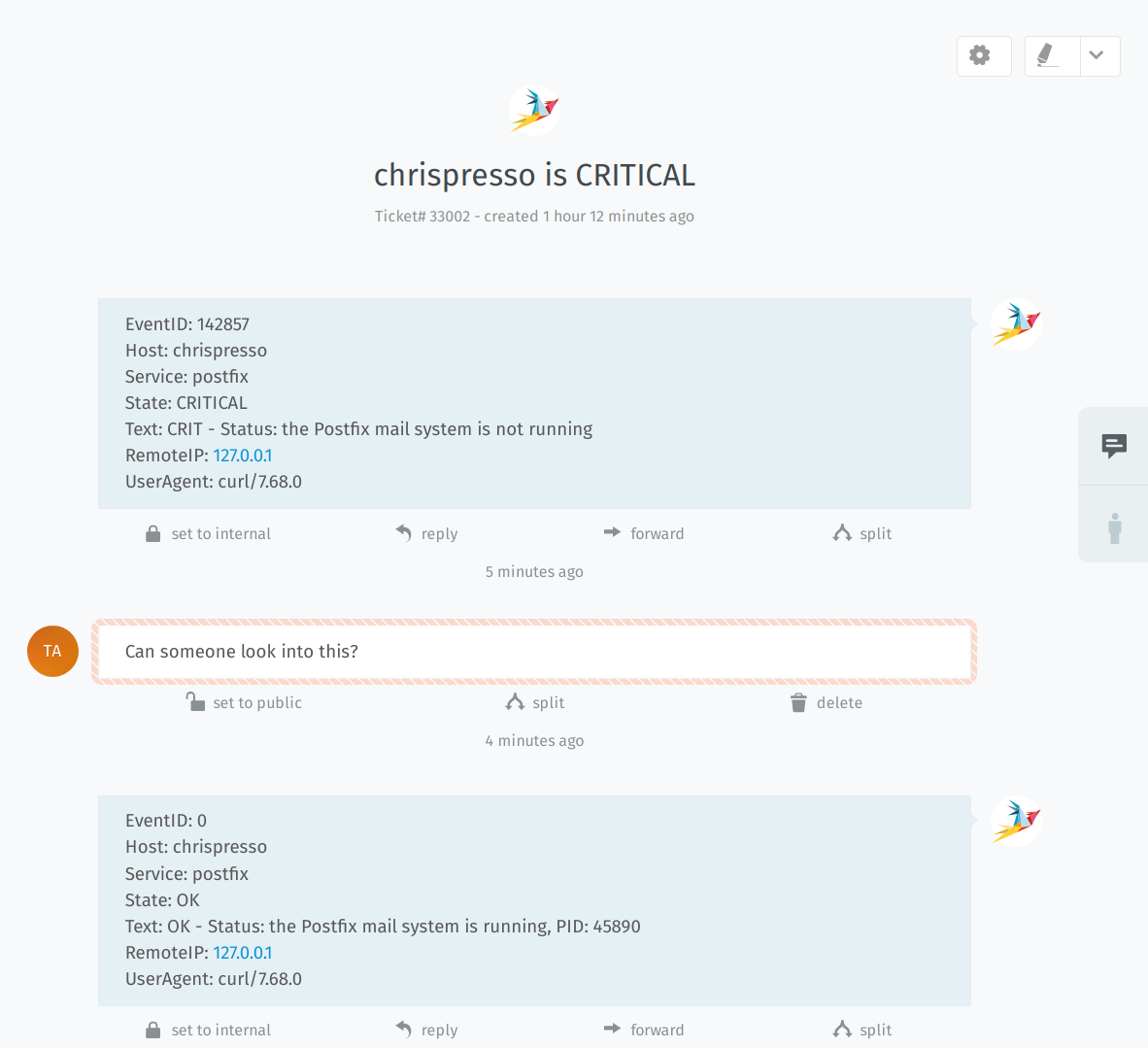1148x1048 pixels.
Task: Split the first CRITICAL article
Action: coord(862,534)
